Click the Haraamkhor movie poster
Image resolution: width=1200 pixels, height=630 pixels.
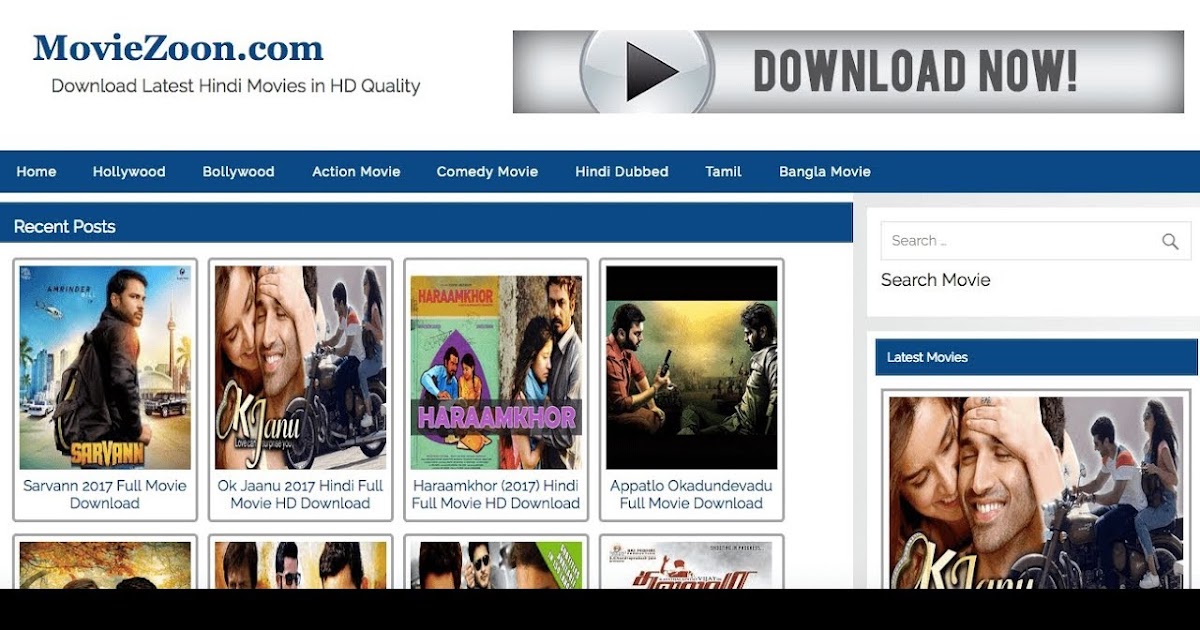(496, 367)
